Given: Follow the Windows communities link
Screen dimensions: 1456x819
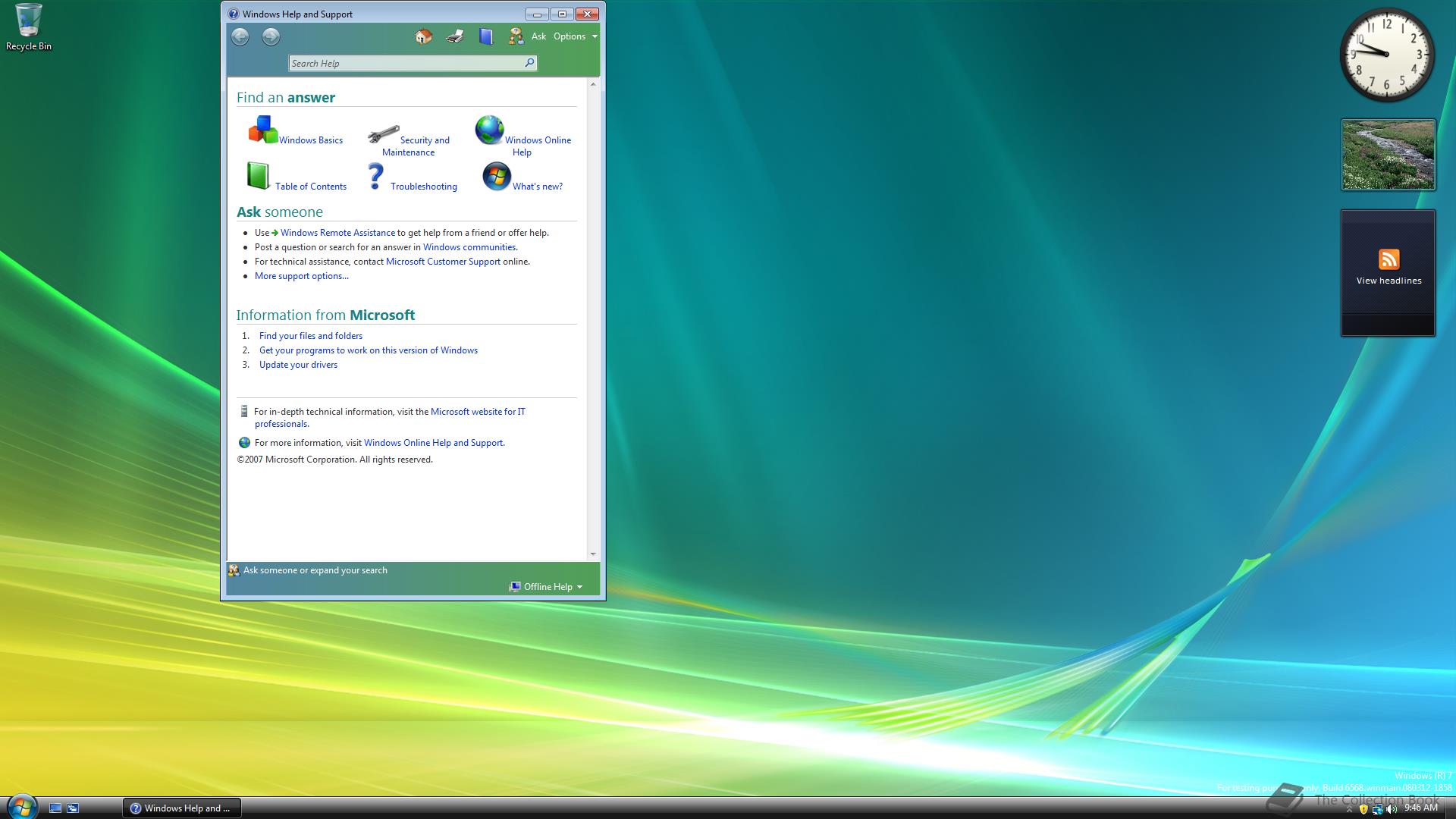Looking at the screenshot, I should point(469,247).
